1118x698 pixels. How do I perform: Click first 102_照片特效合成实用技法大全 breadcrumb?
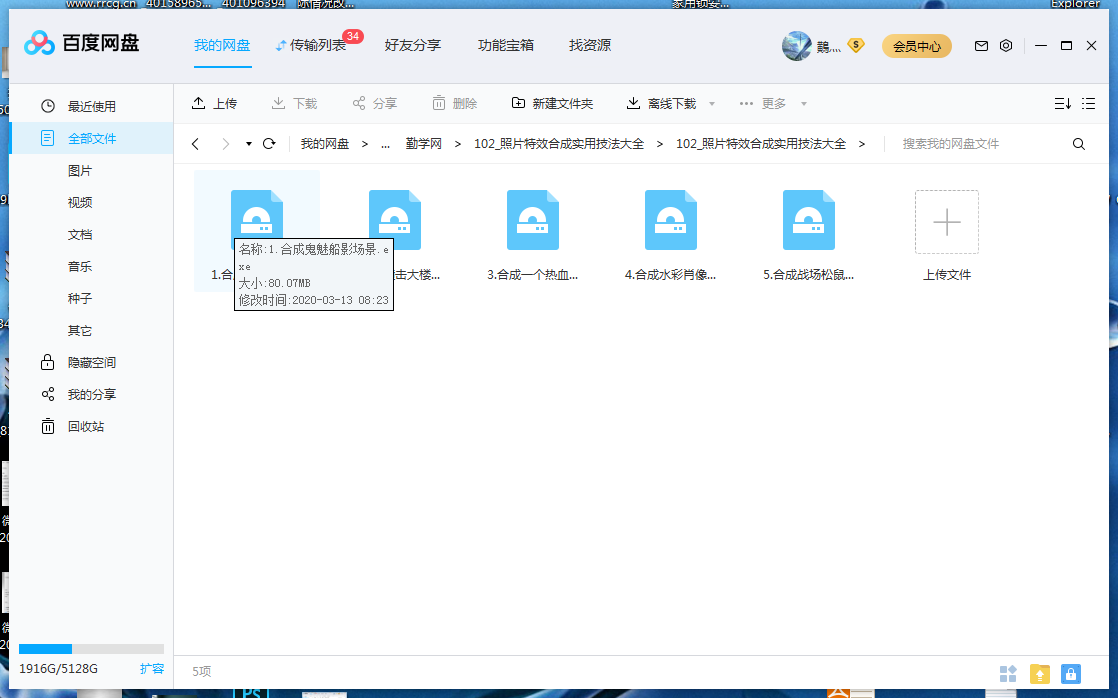pos(559,144)
